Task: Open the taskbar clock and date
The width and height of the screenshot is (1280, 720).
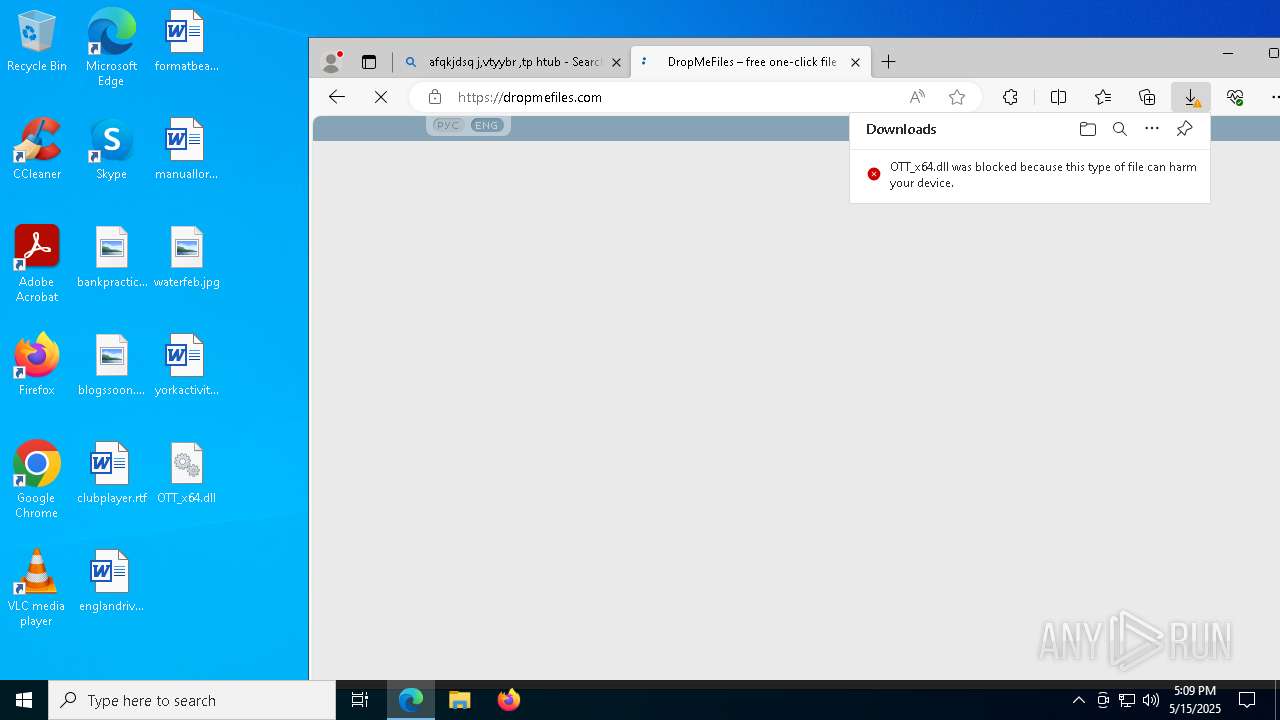Action: pos(1195,700)
